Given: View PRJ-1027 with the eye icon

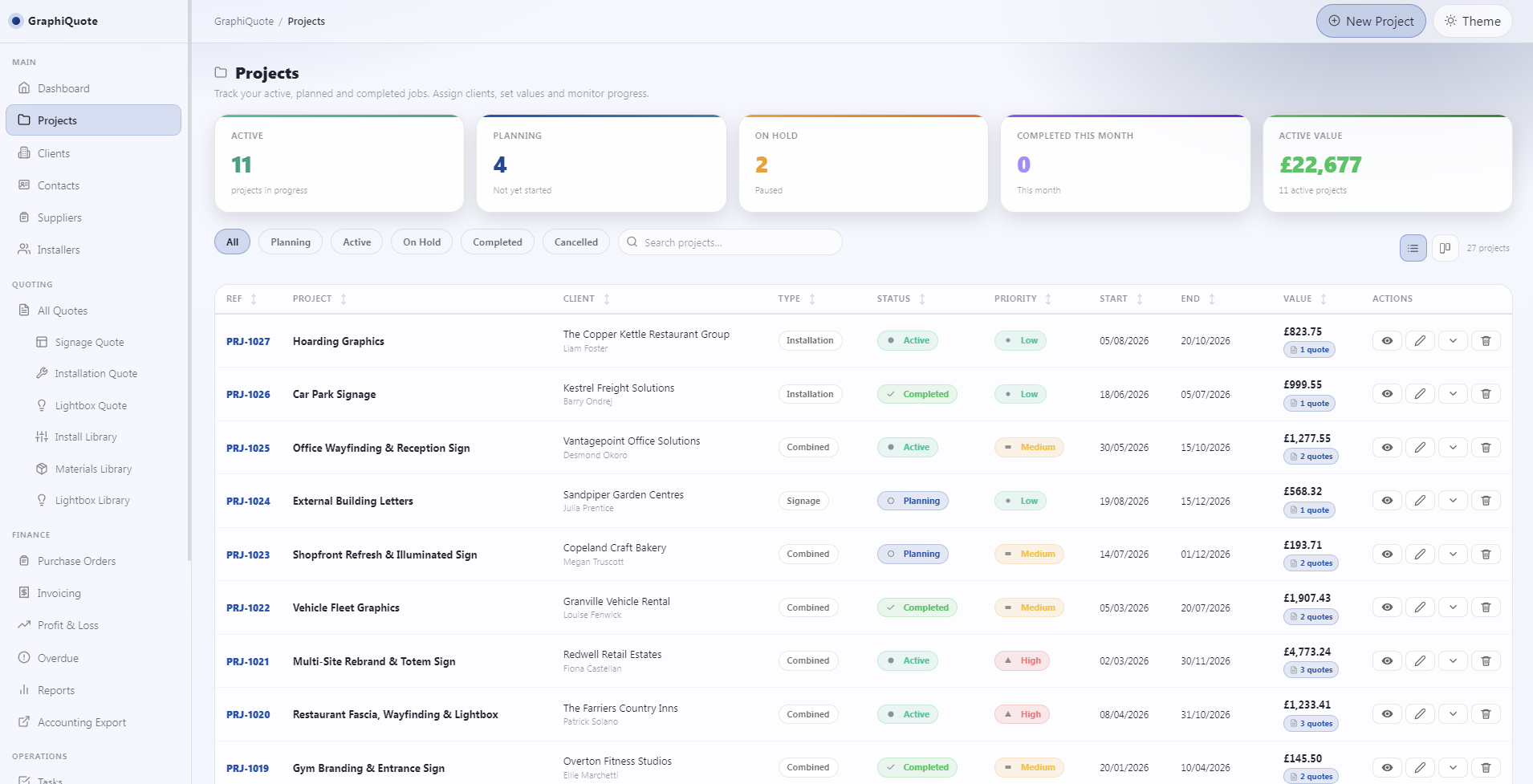Looking at the screenshot, I should 1387,341.
